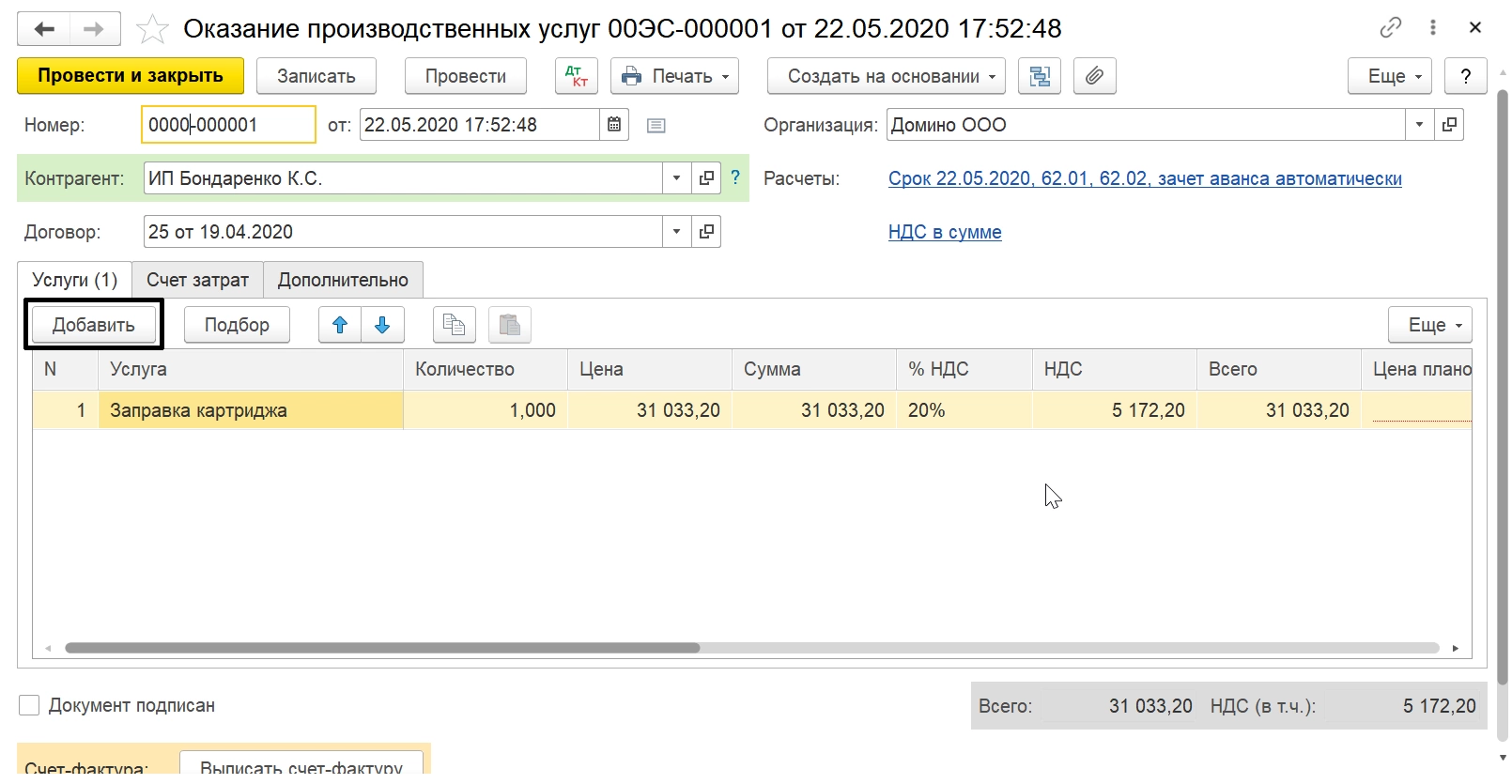Click left arrow of table horizontal scrollbar

coord(49,648)
